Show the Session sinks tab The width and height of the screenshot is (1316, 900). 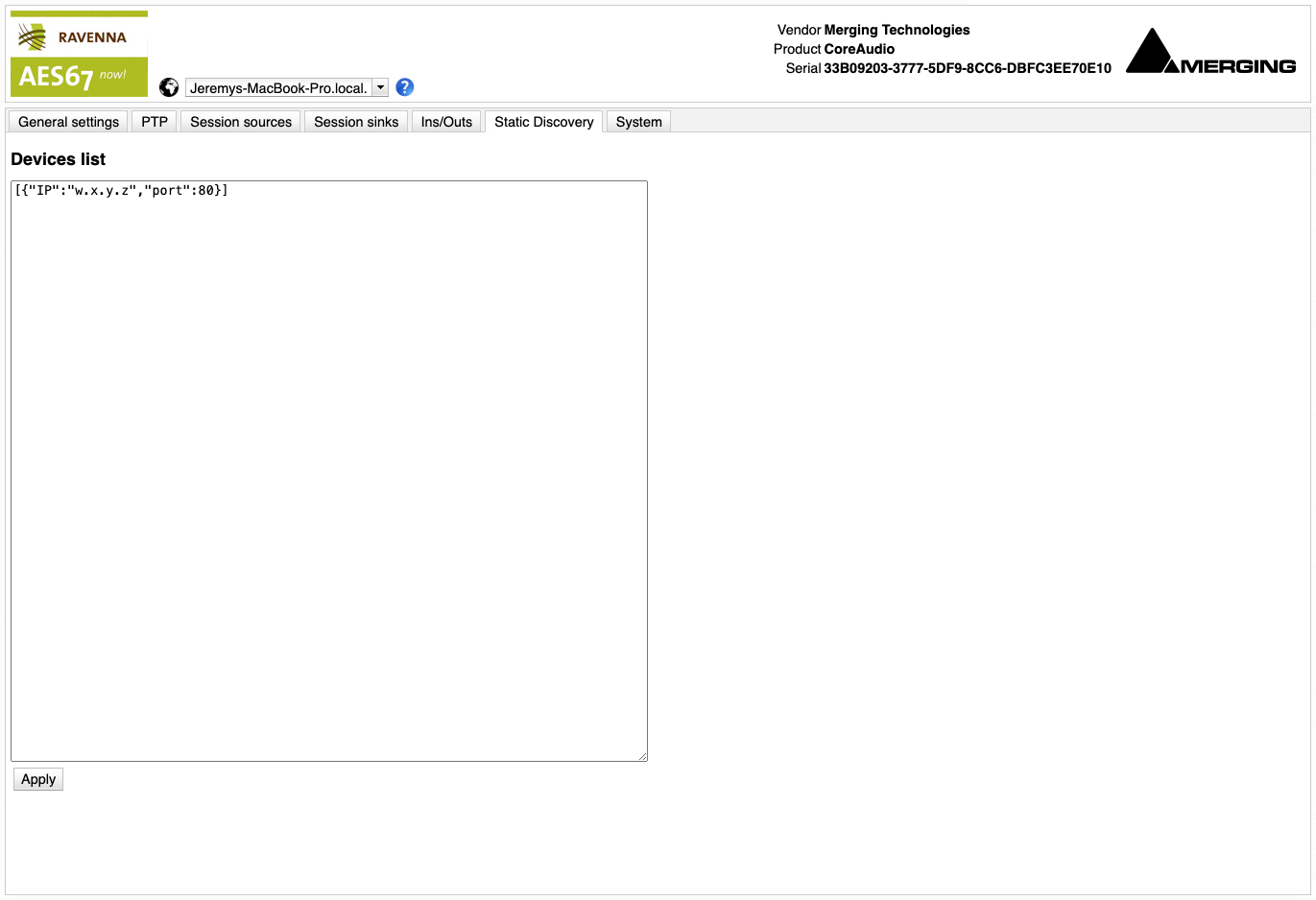point(356,122)
